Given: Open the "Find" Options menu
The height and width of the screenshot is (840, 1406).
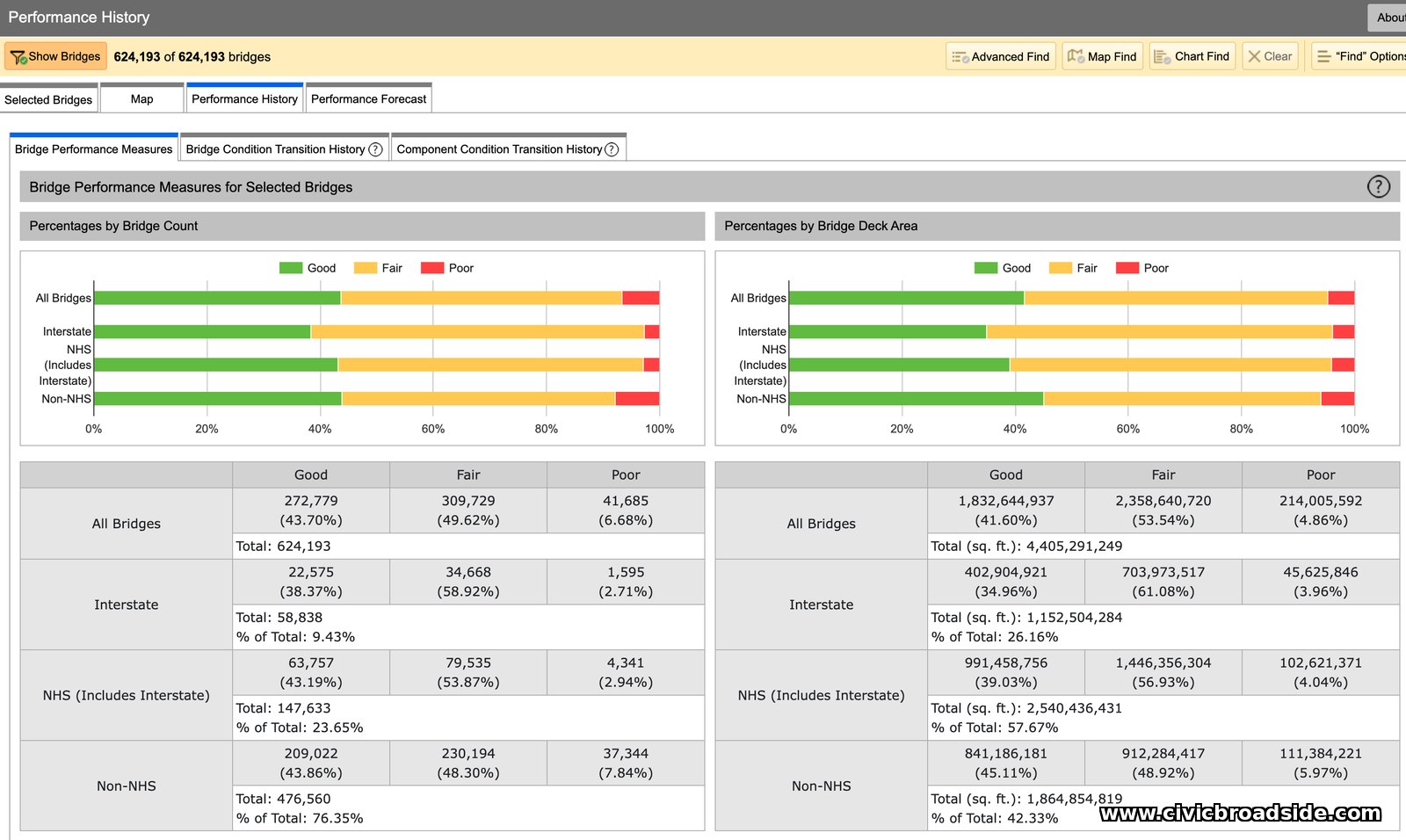Looking at the screenshot, I should point(1359,56).
